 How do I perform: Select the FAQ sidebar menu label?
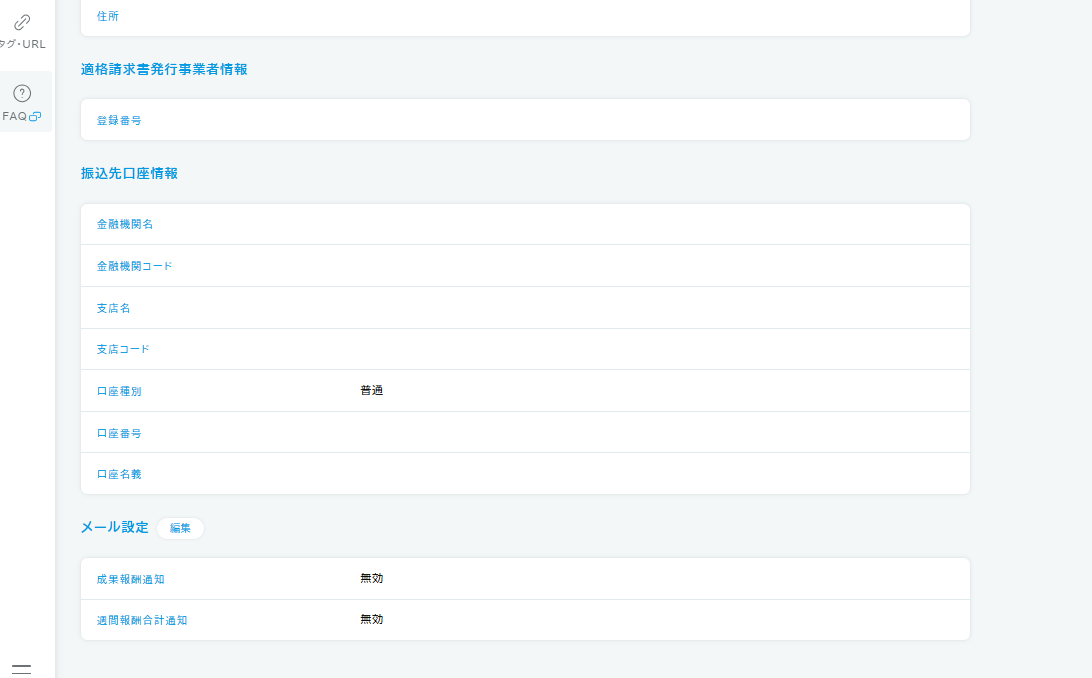[15, 116]
